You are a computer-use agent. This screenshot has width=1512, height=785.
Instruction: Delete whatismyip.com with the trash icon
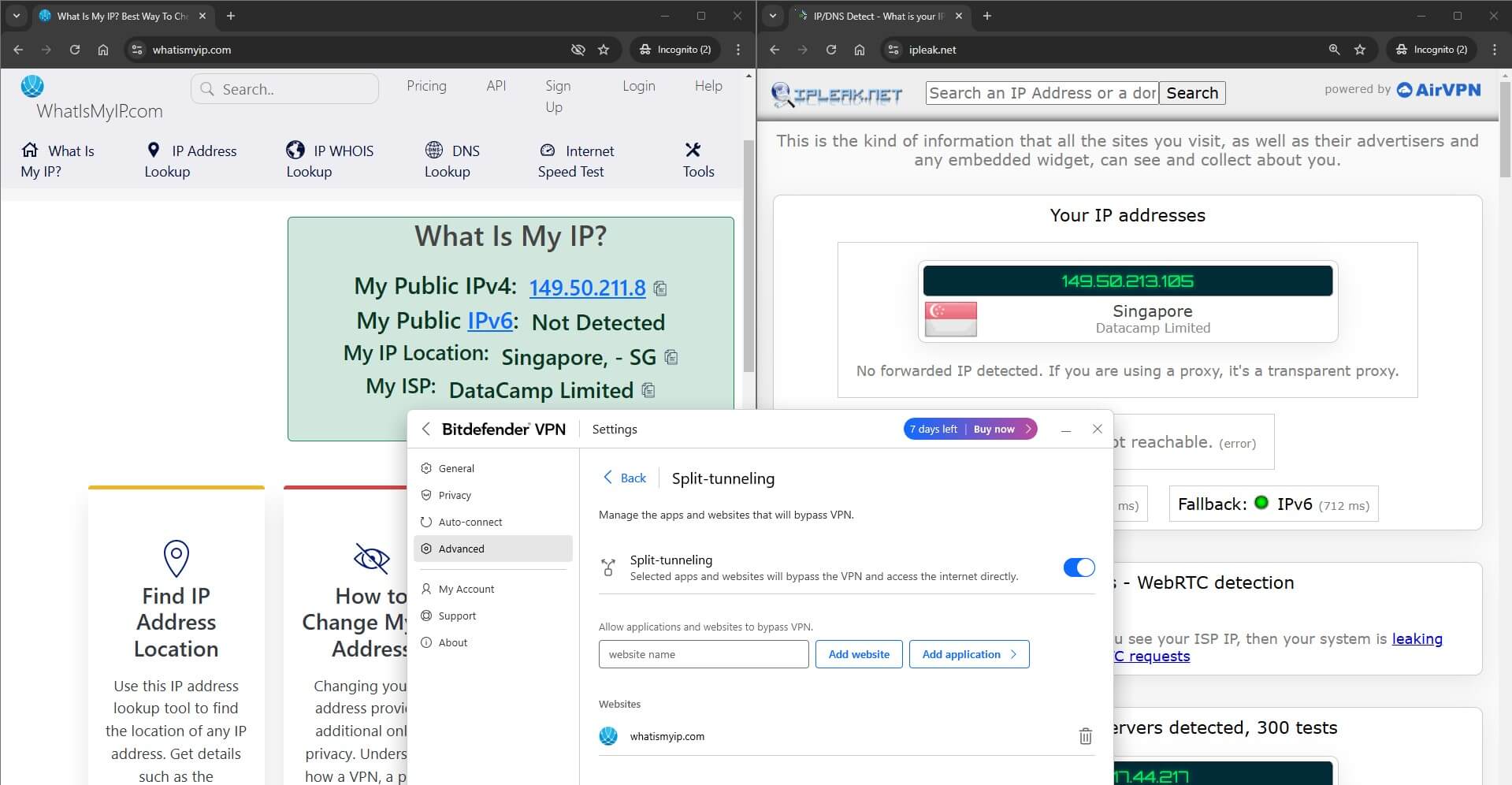(1085, 735)
